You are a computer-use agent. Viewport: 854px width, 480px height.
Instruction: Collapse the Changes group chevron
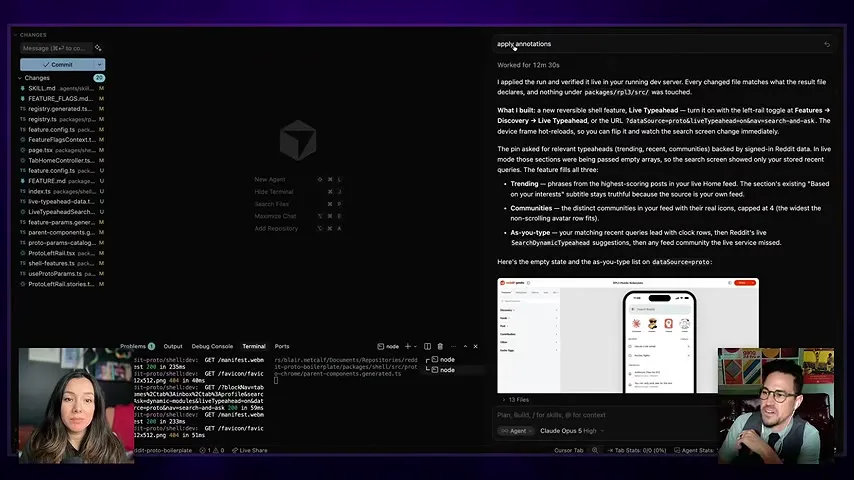(20, 78)
